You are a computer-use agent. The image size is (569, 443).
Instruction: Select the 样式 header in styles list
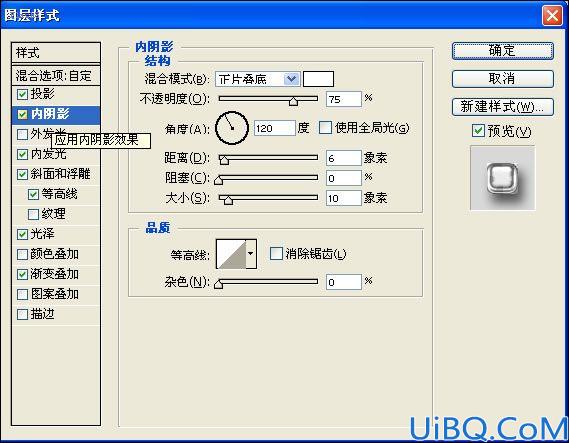(x=56, y=53)
